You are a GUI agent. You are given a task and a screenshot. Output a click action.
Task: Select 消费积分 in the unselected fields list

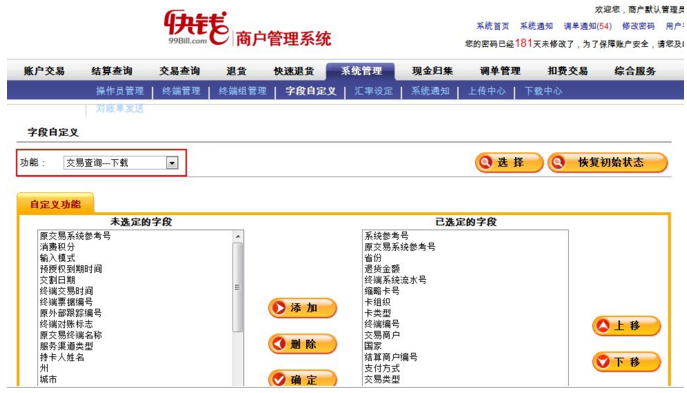[x=57, y=247]
